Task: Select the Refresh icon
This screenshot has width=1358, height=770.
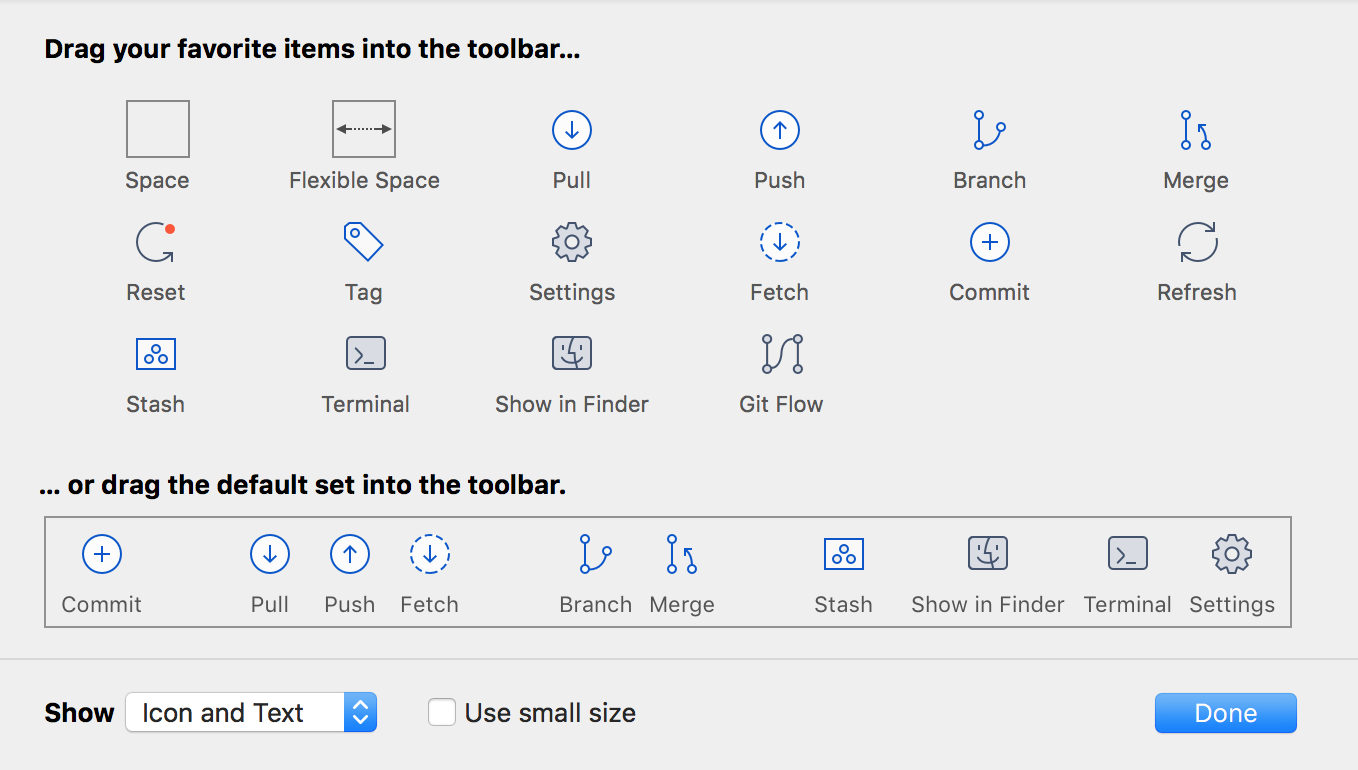Action: 1196,241
